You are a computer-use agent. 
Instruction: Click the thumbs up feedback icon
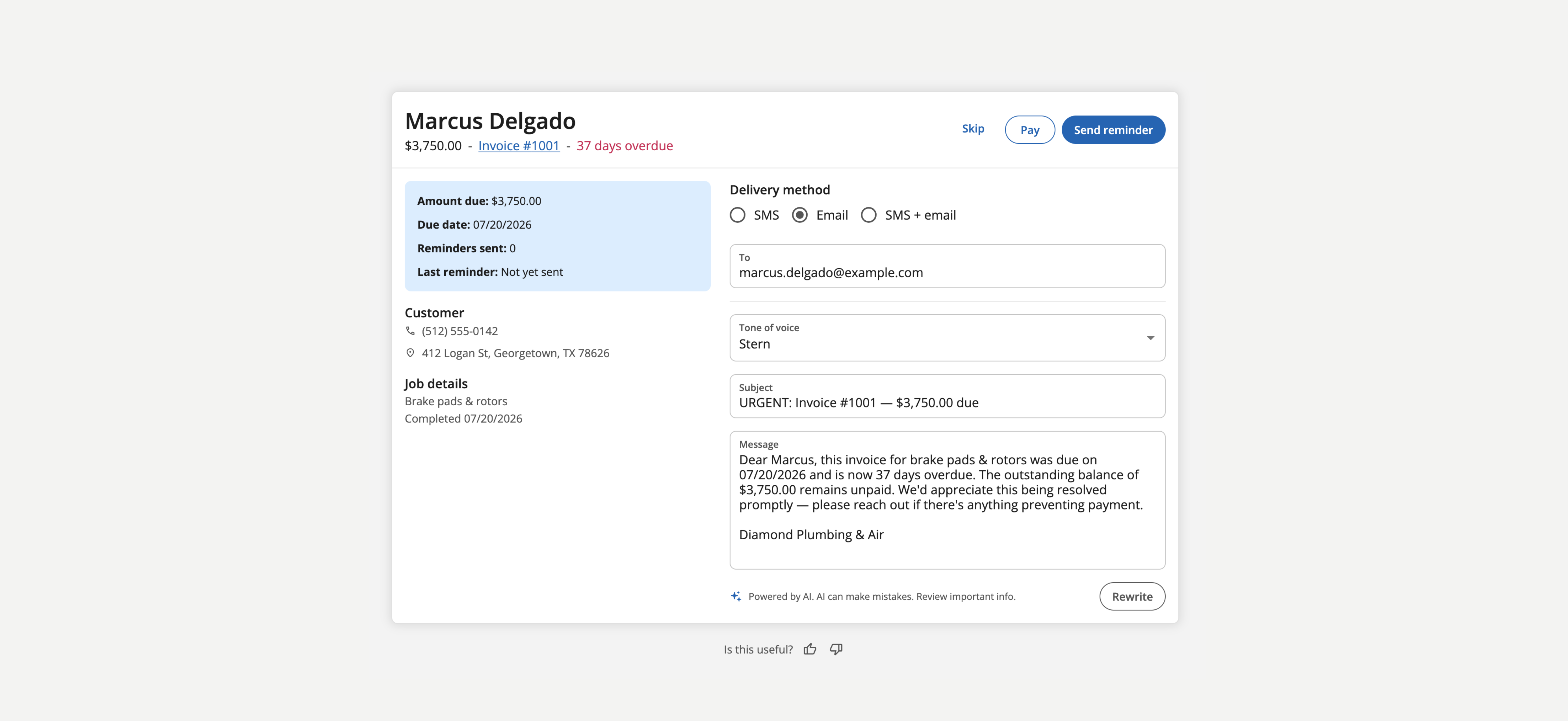[x=809, y=649]
